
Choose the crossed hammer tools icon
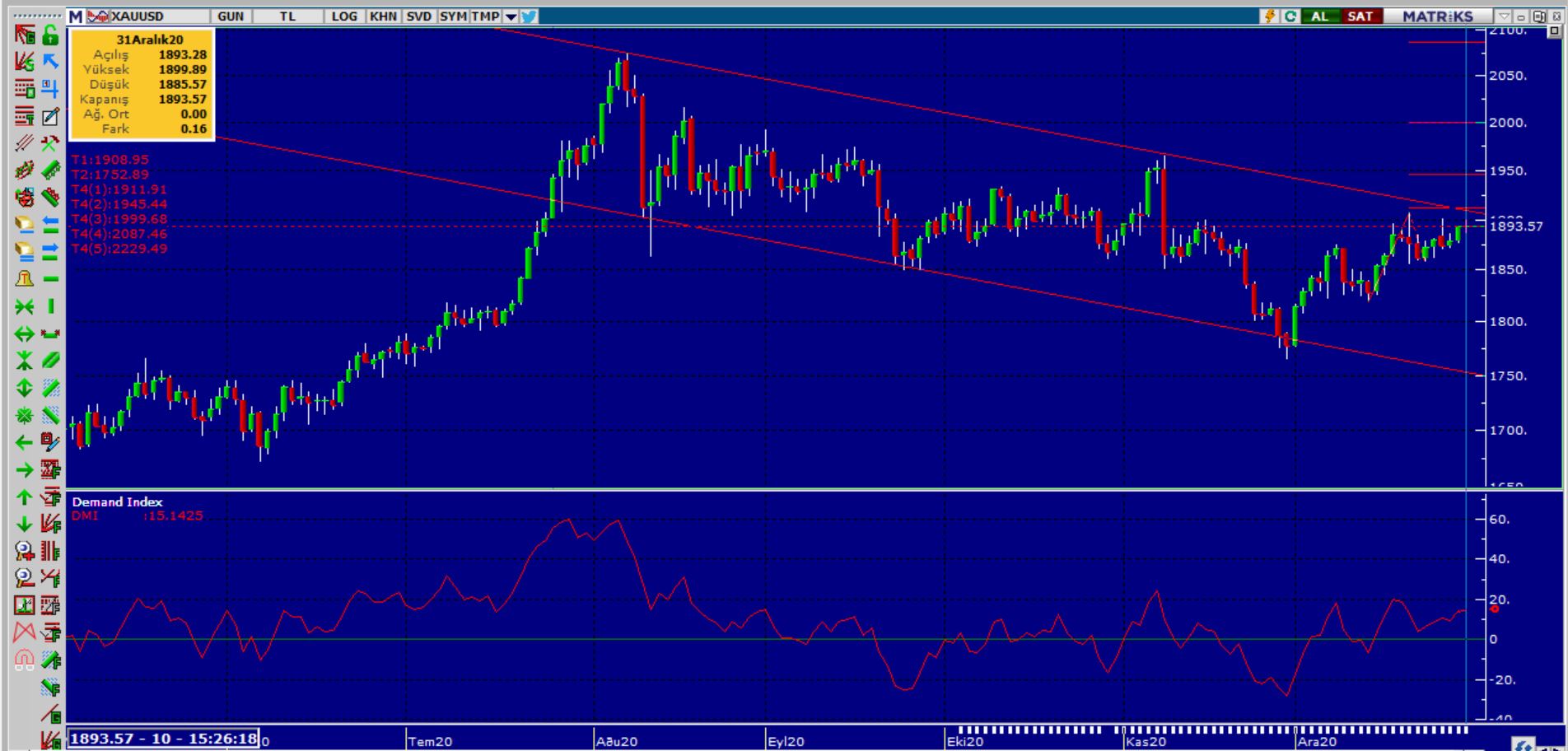point(50,143)
